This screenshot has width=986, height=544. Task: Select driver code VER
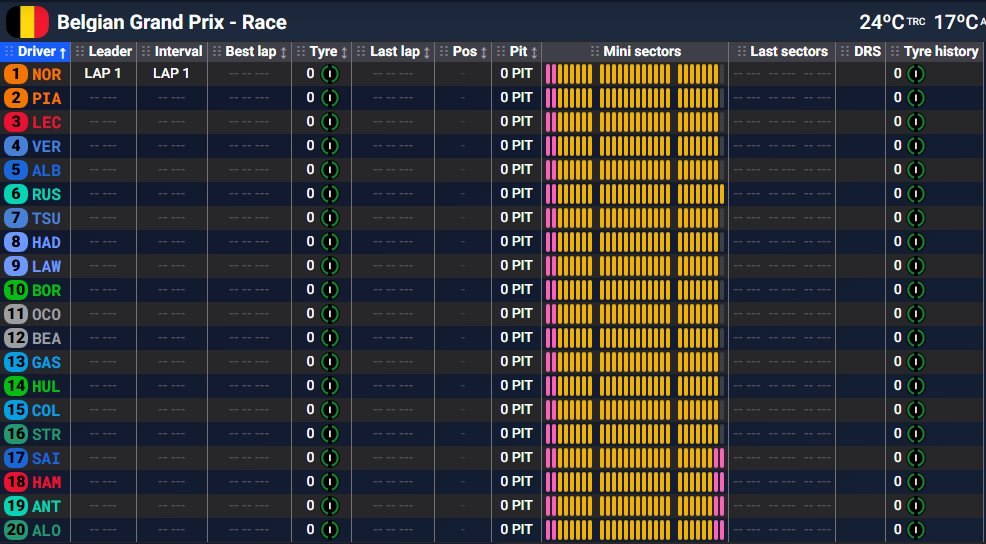click(47, 147)
